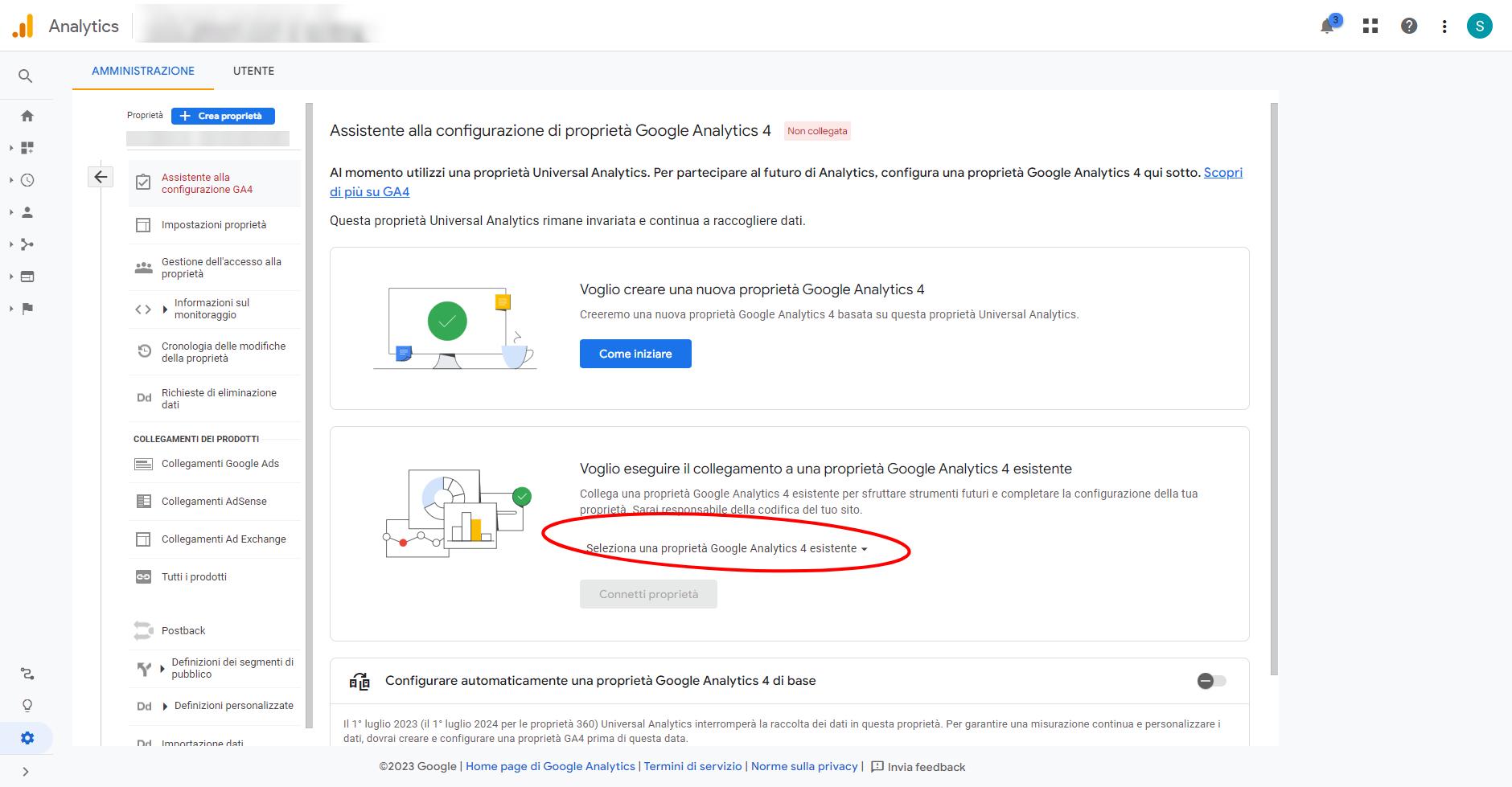The image size is (1512, 787).
Task: Click the help question mark icon
Action: 1409,27
